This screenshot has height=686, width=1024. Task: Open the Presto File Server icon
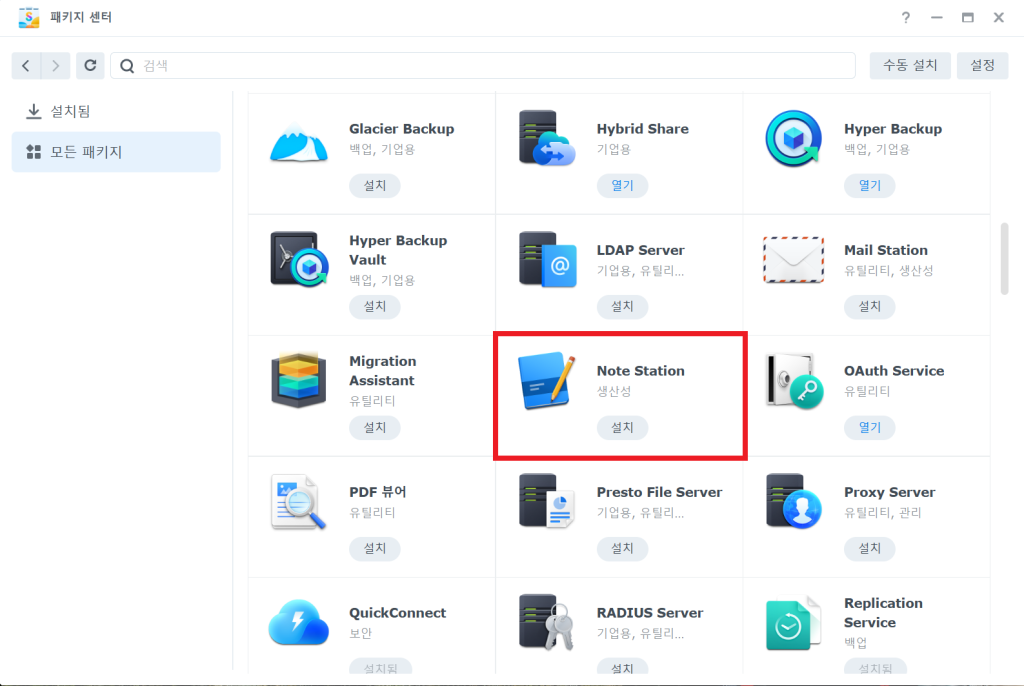547,501
